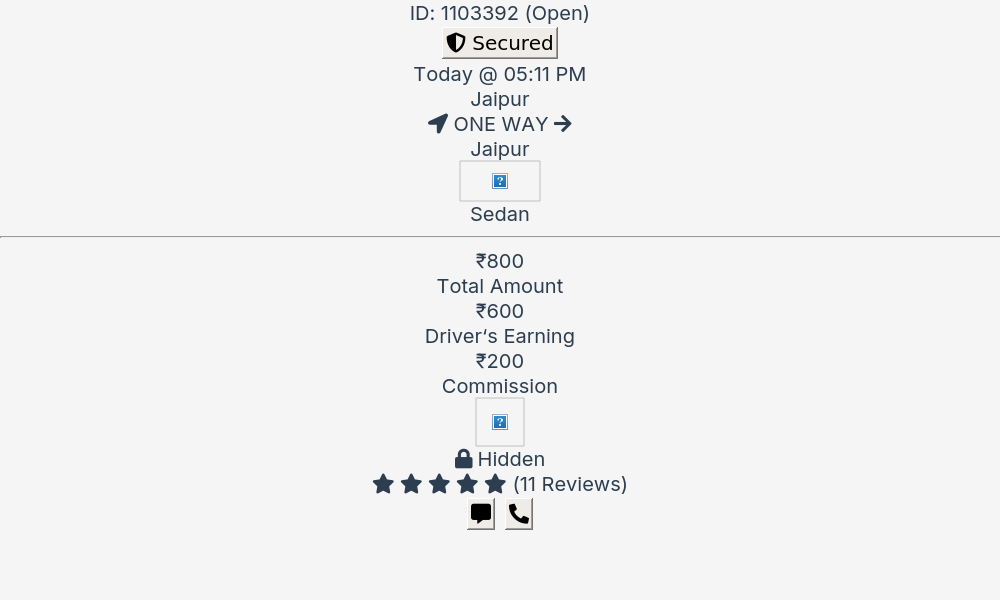This screenshot has width=1000, height=600.
Task: Click the lock icon beside Hidden
Action: point(464,459)
